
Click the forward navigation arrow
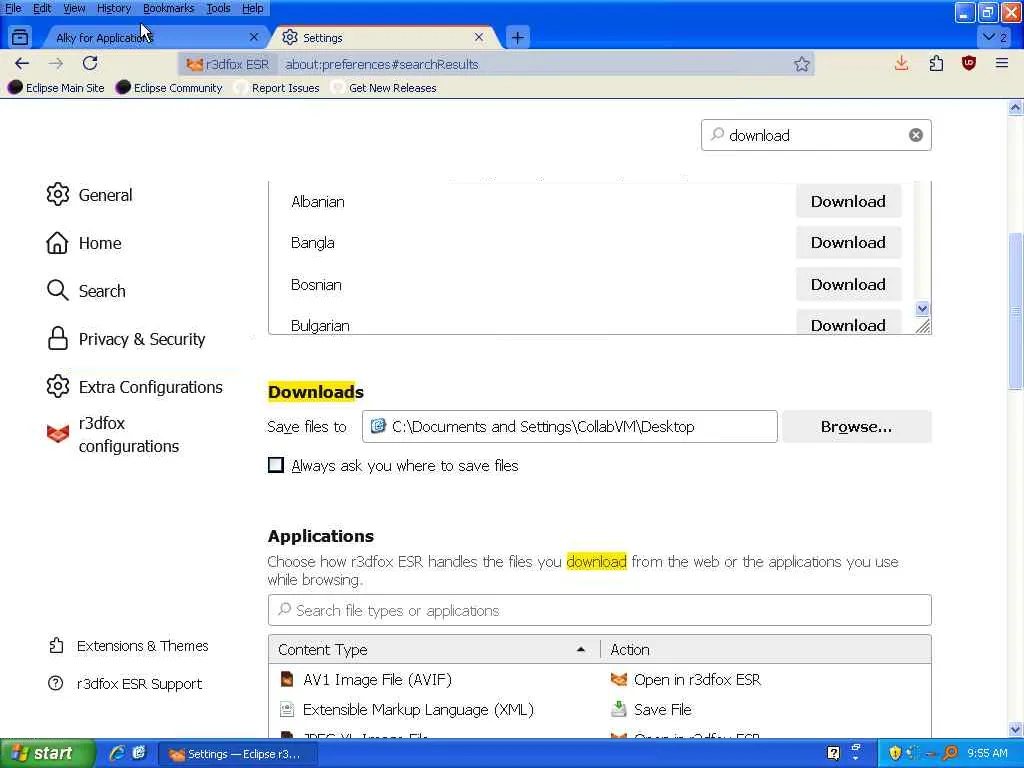pyautogui.click(x=56, y=63)
